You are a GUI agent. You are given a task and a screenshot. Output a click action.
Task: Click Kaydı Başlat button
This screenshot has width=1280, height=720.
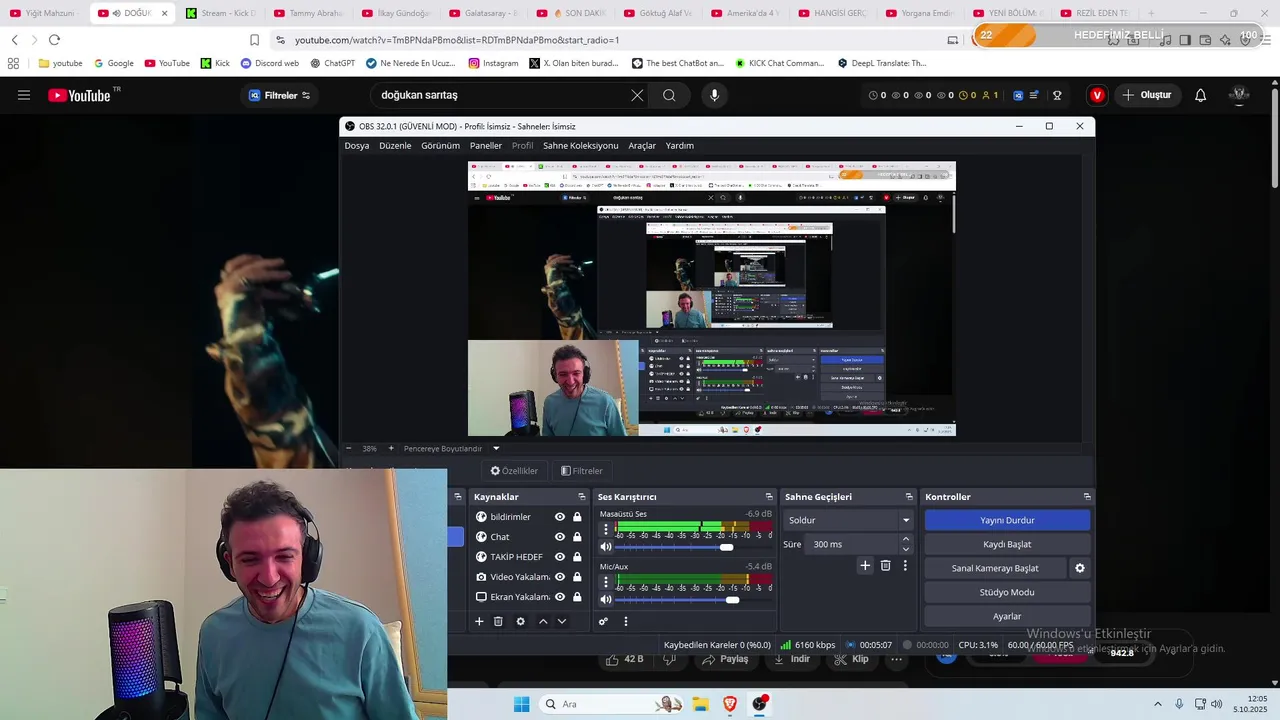coord(1007,544)
